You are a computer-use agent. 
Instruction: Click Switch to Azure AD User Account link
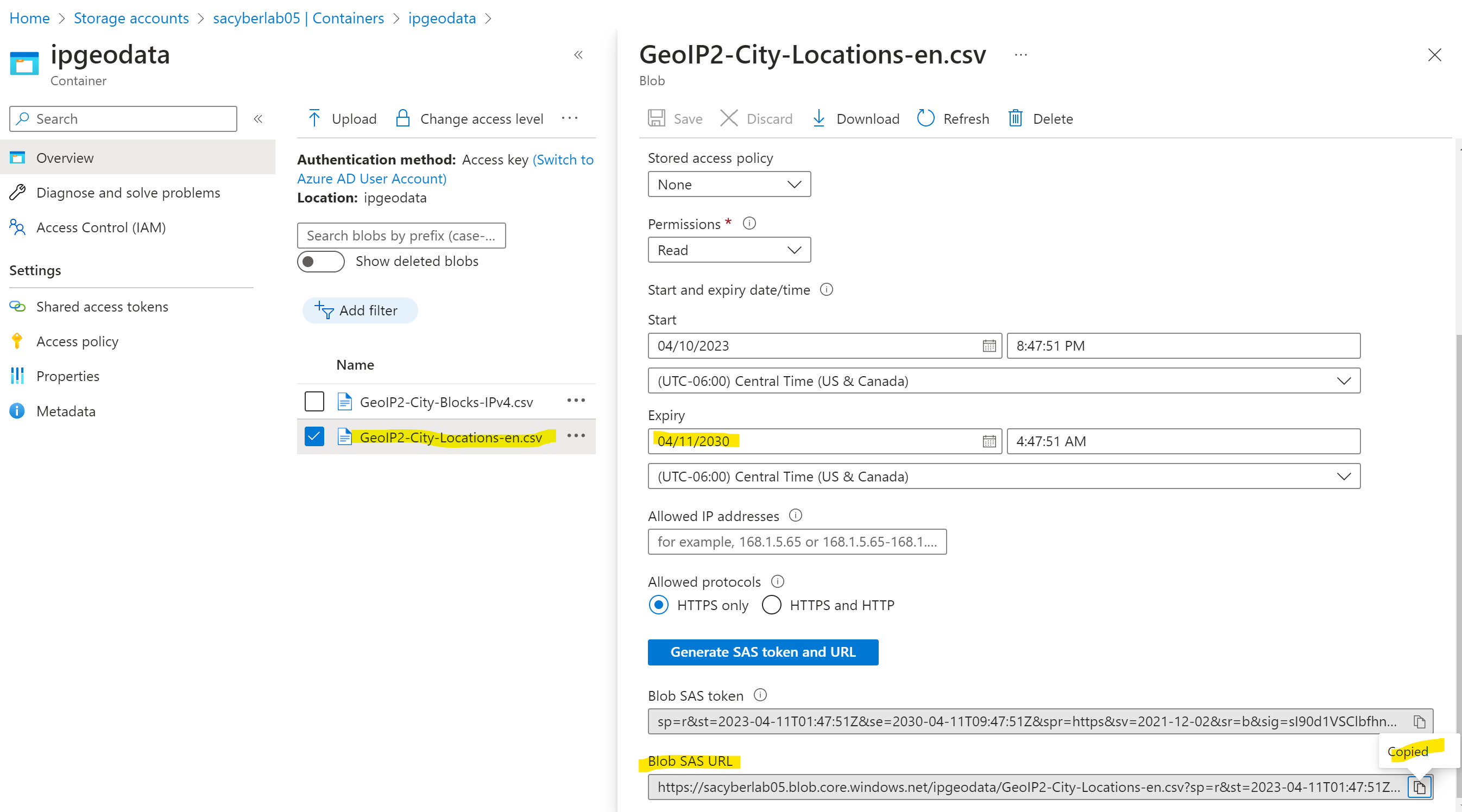pos(371,179)
